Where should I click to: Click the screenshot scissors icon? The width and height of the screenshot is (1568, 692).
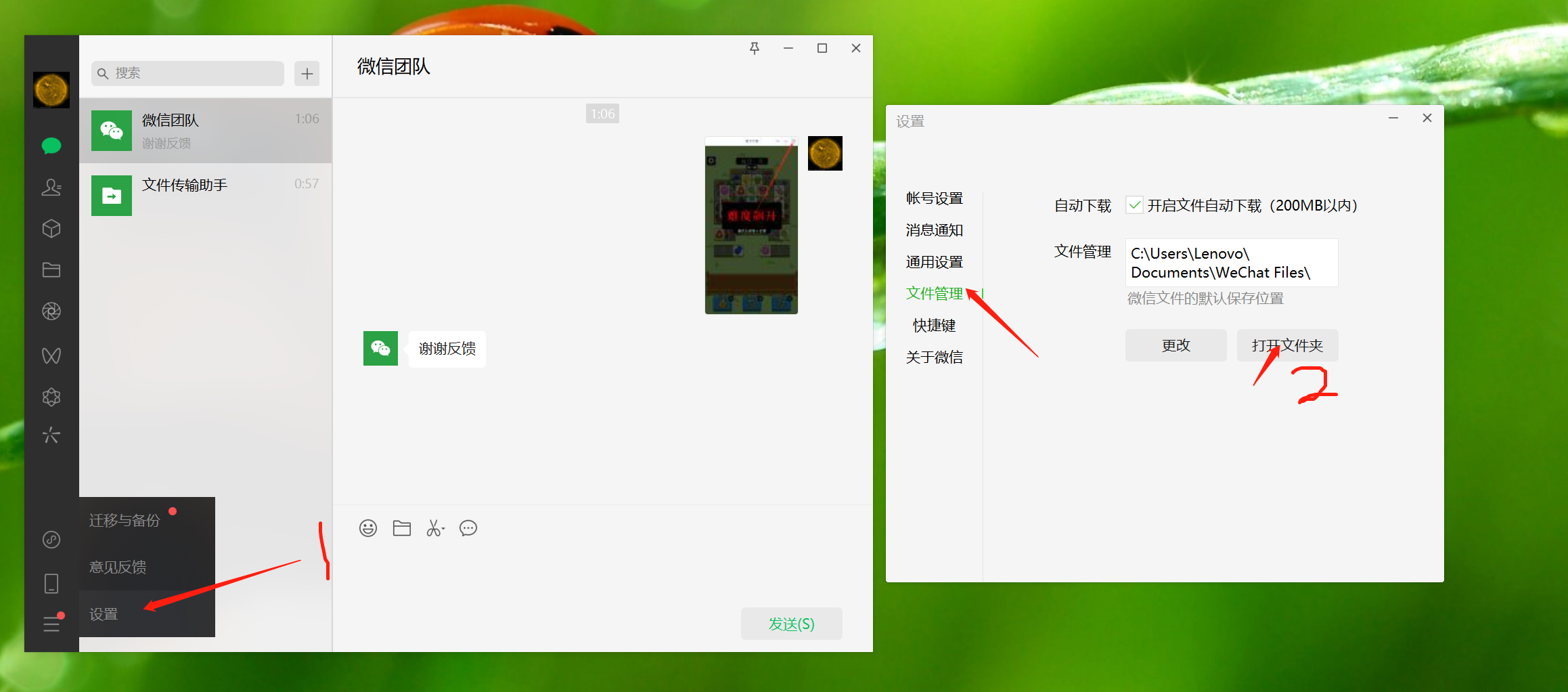435,528
